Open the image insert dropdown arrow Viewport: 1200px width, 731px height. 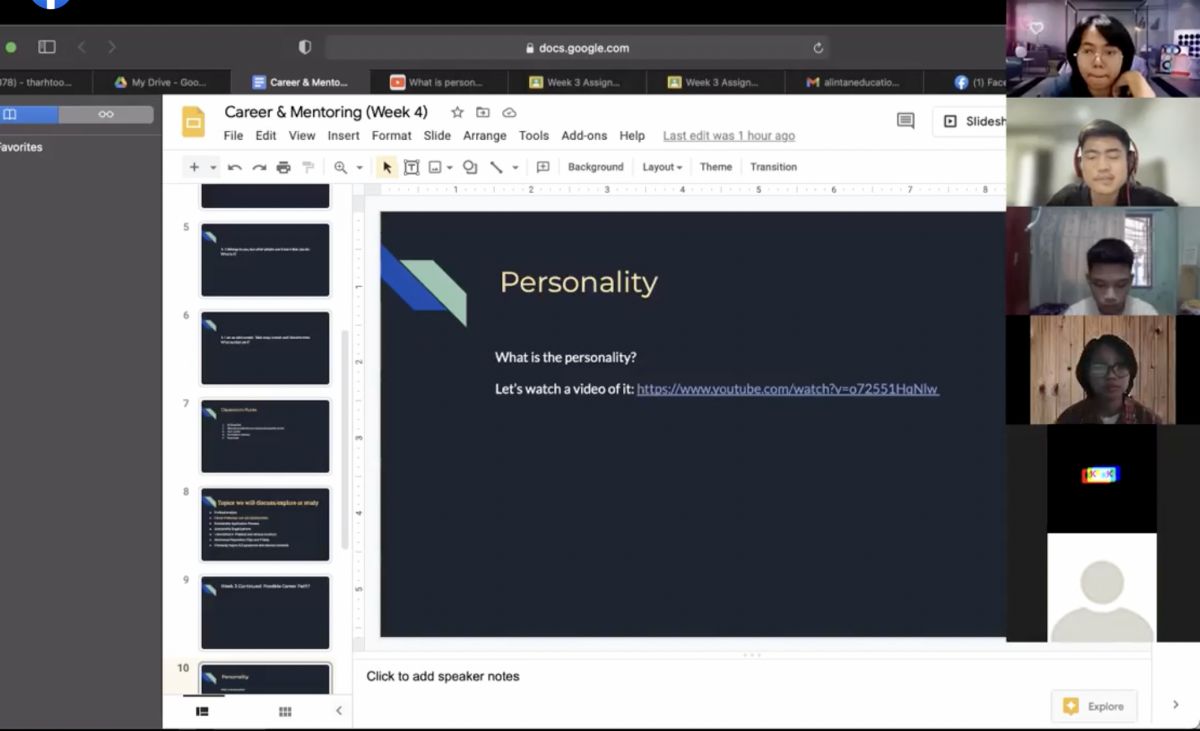point(449,167)
